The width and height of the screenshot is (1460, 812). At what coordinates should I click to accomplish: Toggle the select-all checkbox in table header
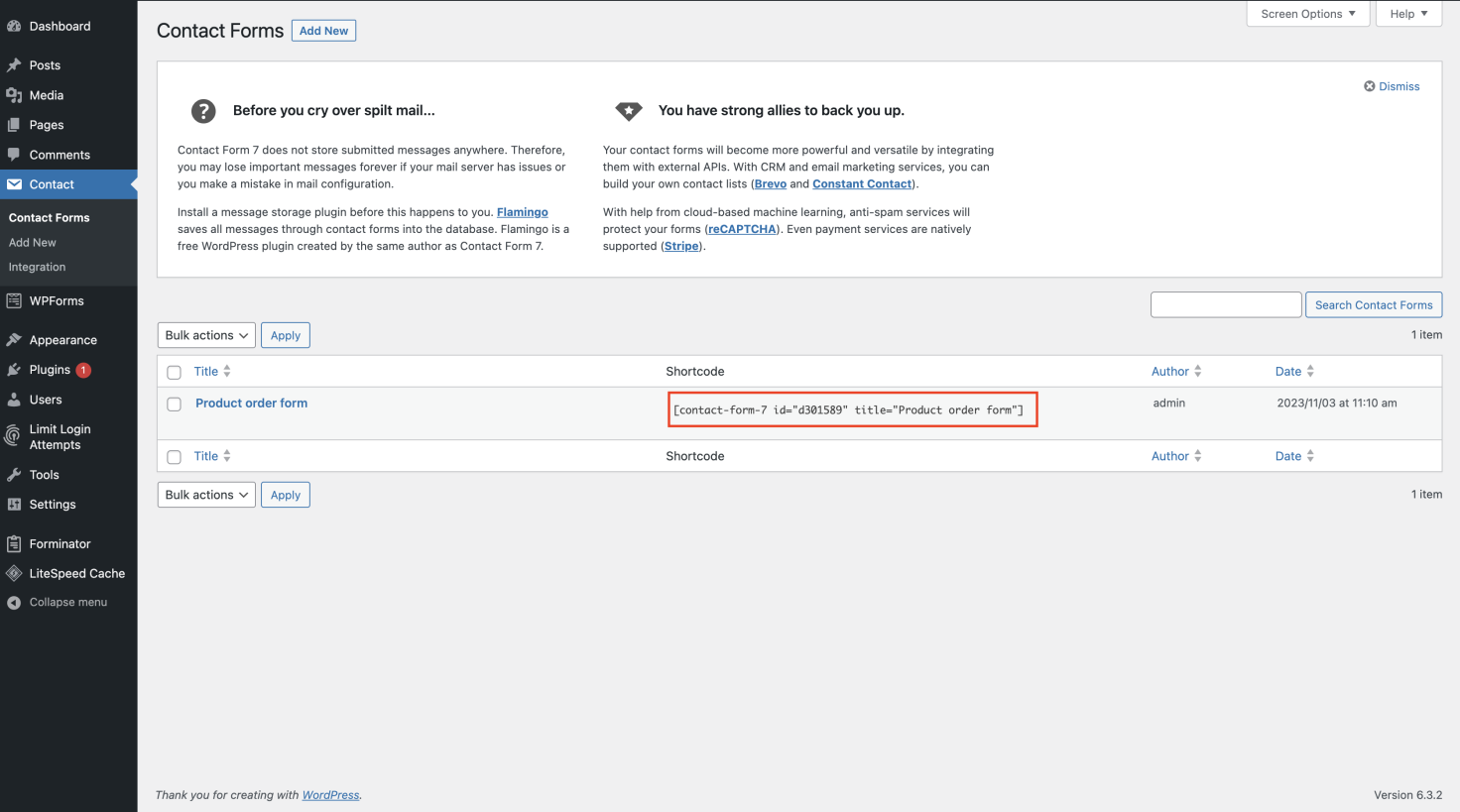(x=175, y=373)
